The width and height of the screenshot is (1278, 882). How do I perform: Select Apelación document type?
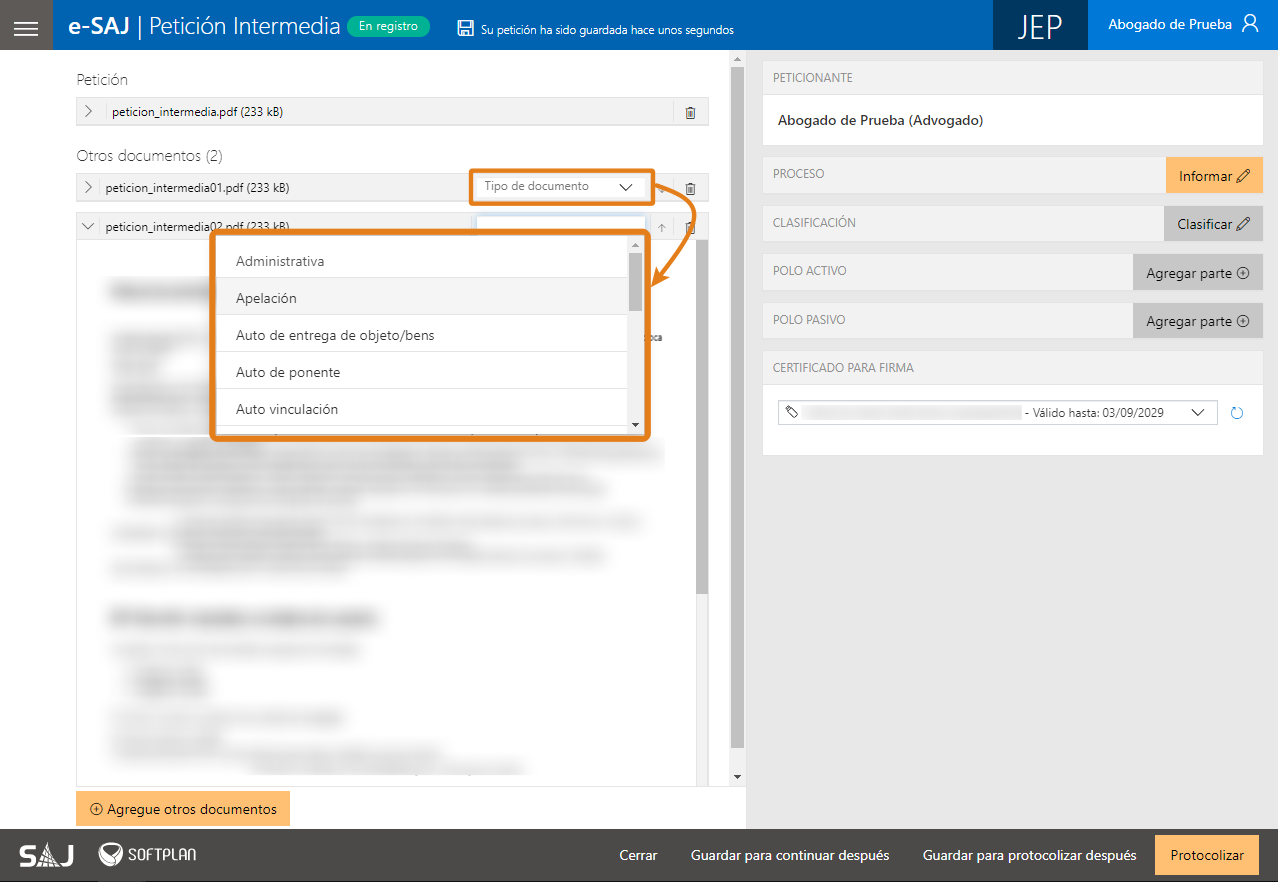(421, 297)
